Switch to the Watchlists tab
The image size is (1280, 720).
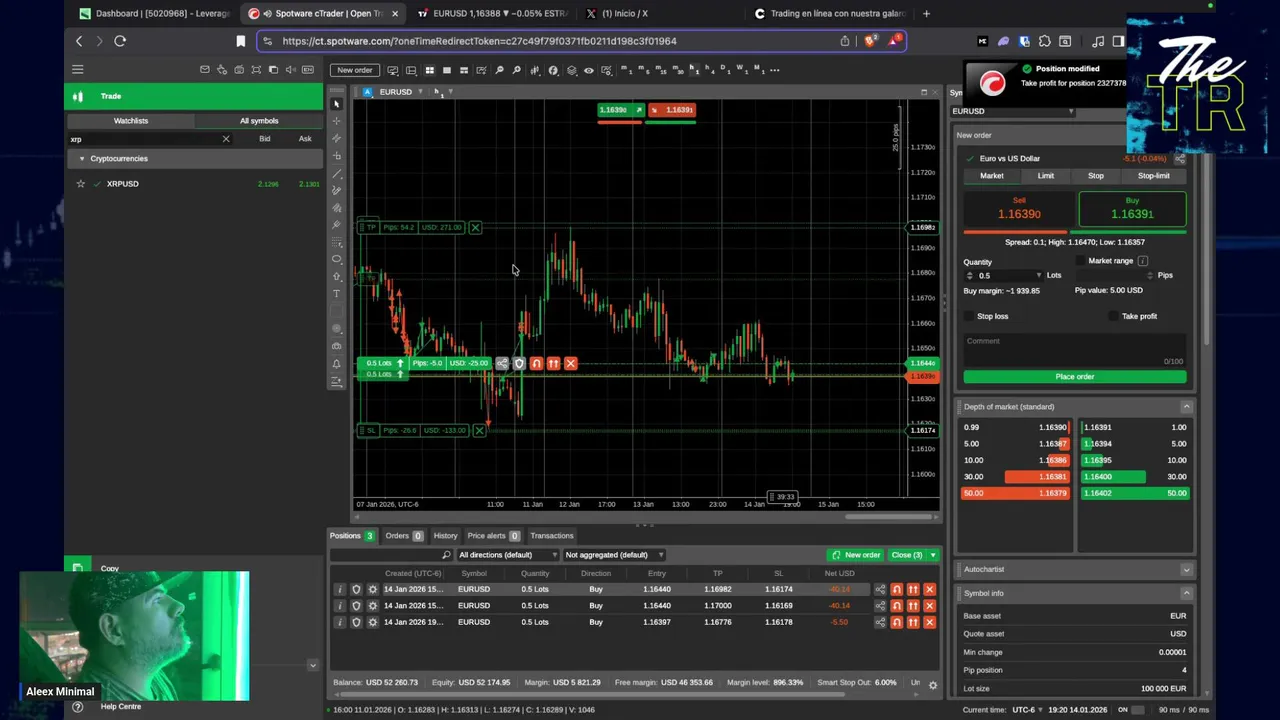pos(131,121)
